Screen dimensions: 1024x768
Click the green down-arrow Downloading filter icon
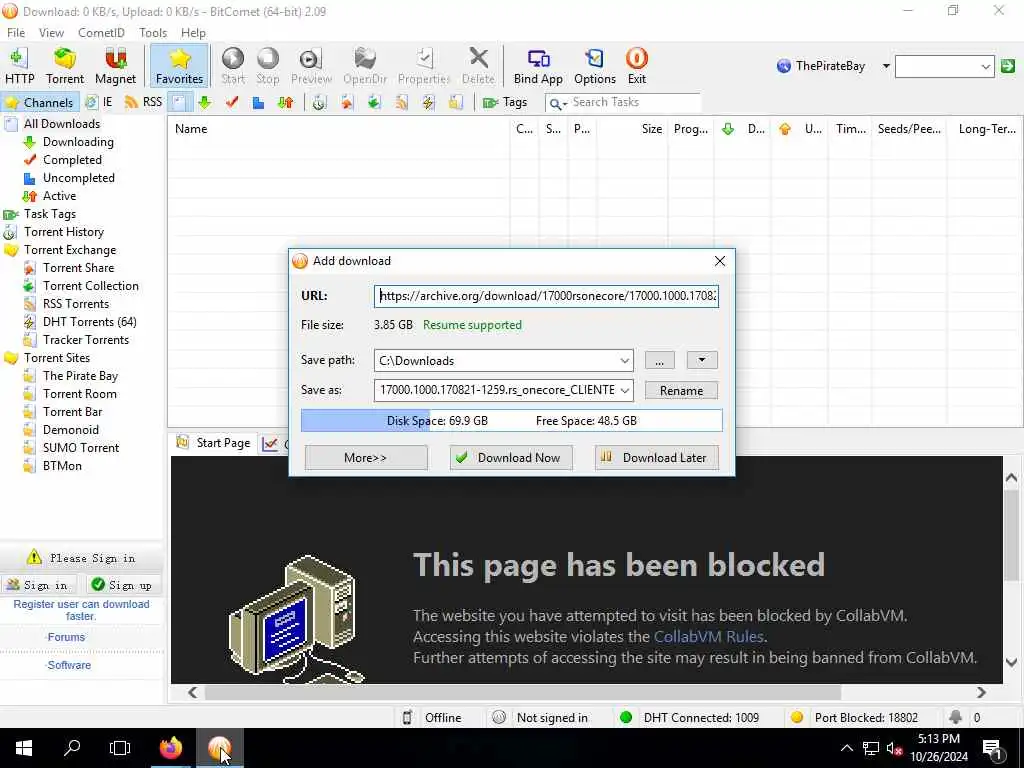tap(205, 103)
